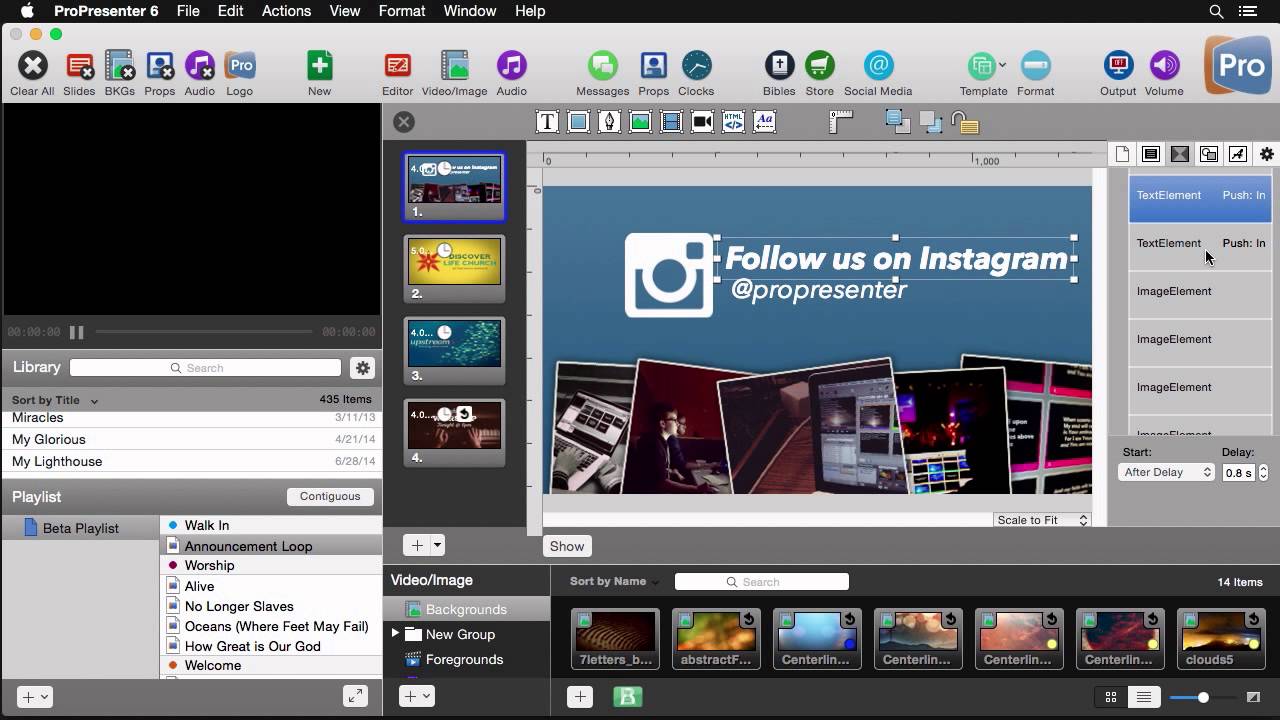Open the object properties inspector tab

(x=1209, y=154)
